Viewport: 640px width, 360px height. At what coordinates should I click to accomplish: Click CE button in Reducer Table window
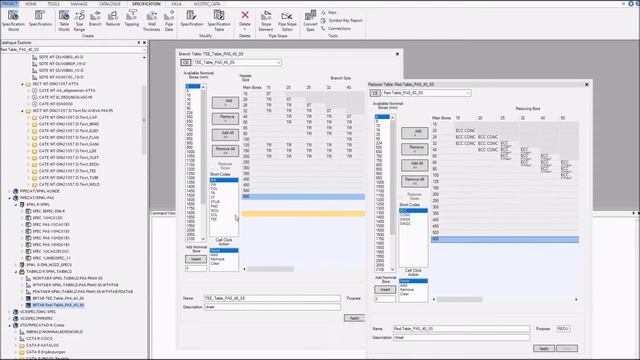click(375, 93)
